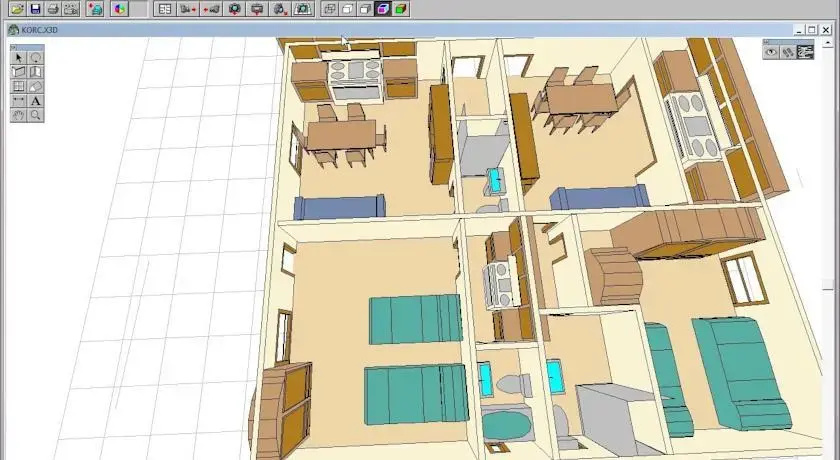The width and height of the screenshot is (840, 460).
Task: Click the perspective grid camera view icon
Action: pos(303,9)
